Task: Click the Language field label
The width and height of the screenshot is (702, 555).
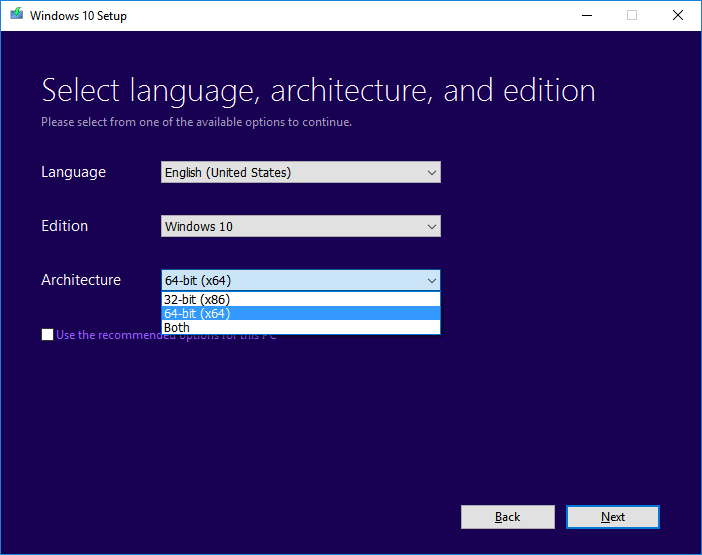Action: click(73, 172)
